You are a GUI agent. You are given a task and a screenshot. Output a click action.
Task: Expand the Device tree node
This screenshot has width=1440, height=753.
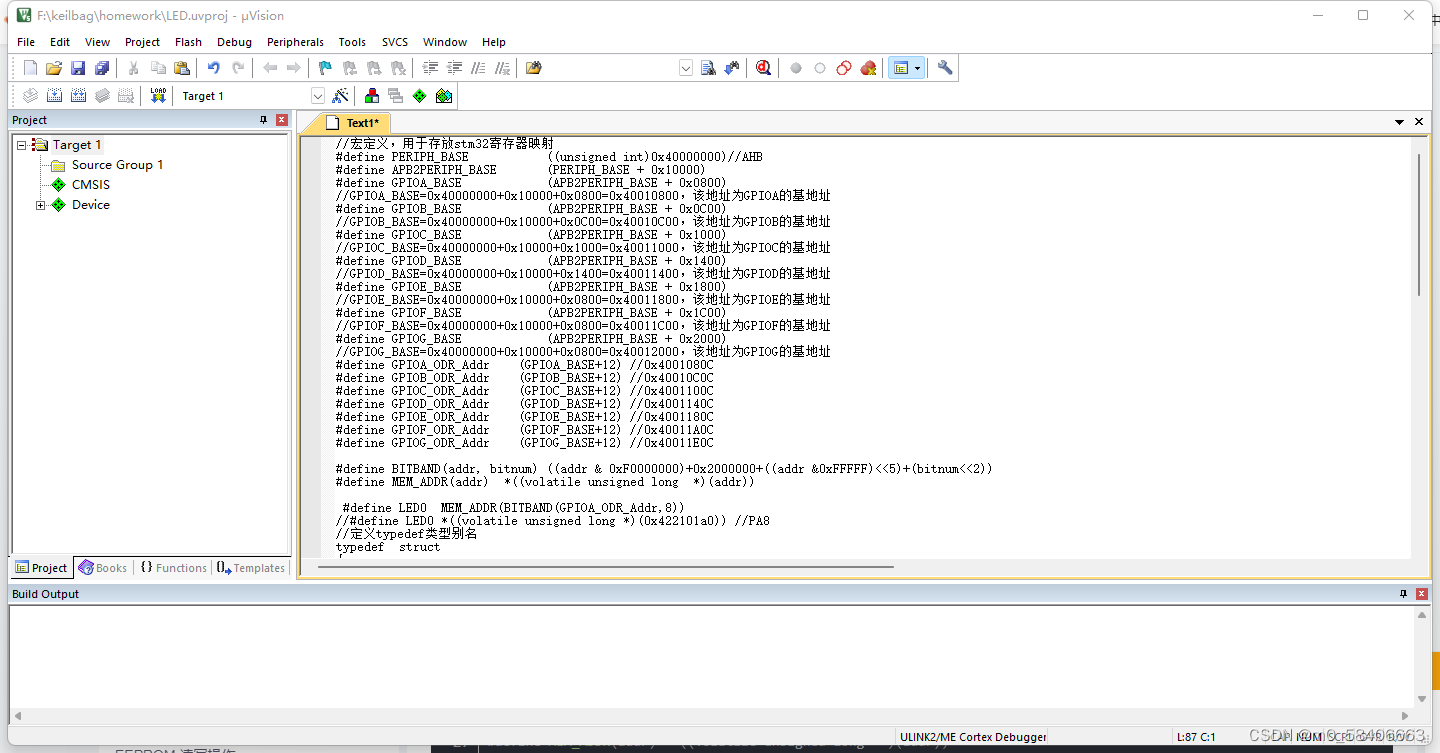click(41, 205)
